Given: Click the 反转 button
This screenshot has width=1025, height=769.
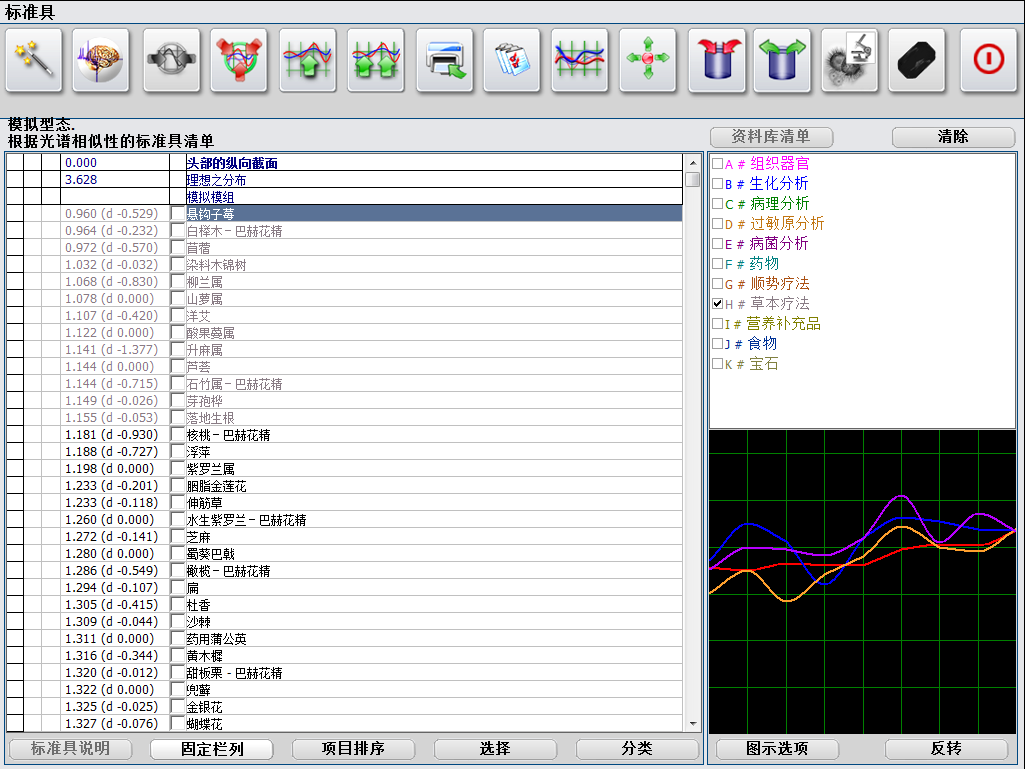Looking at the screenshot, I should point(947,749).
